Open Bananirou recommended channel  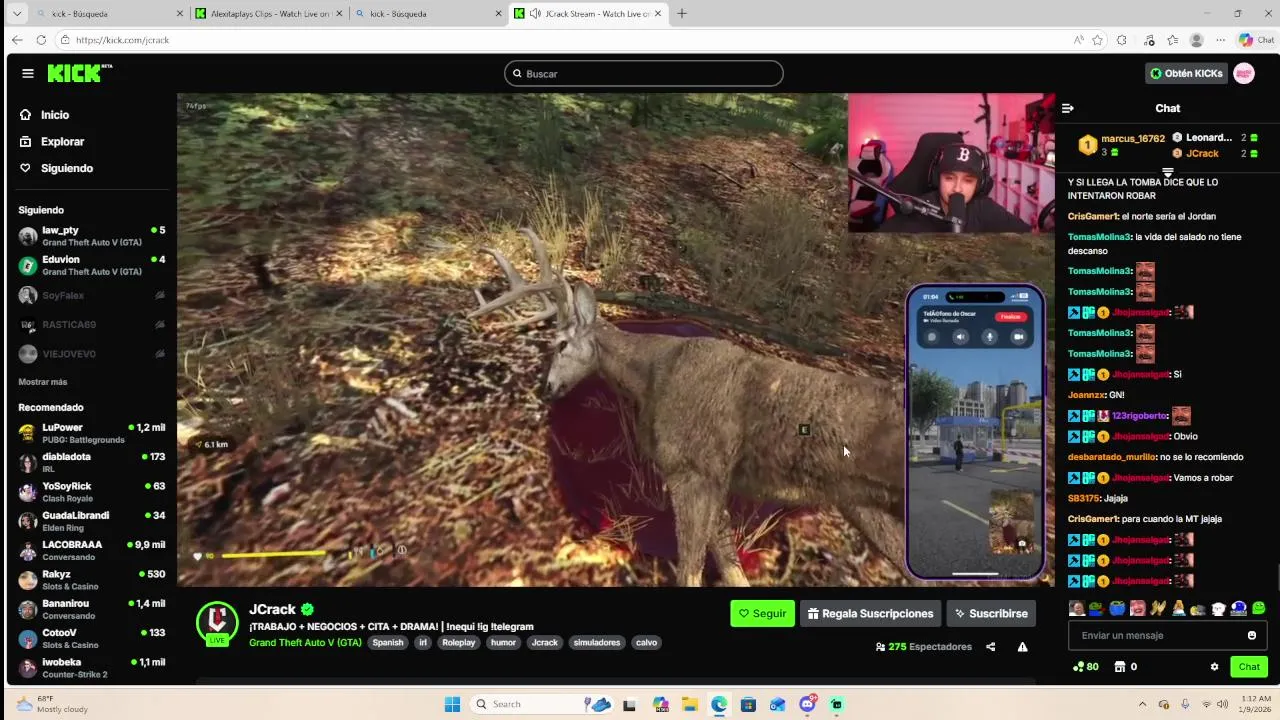click(x=92, y=609)
